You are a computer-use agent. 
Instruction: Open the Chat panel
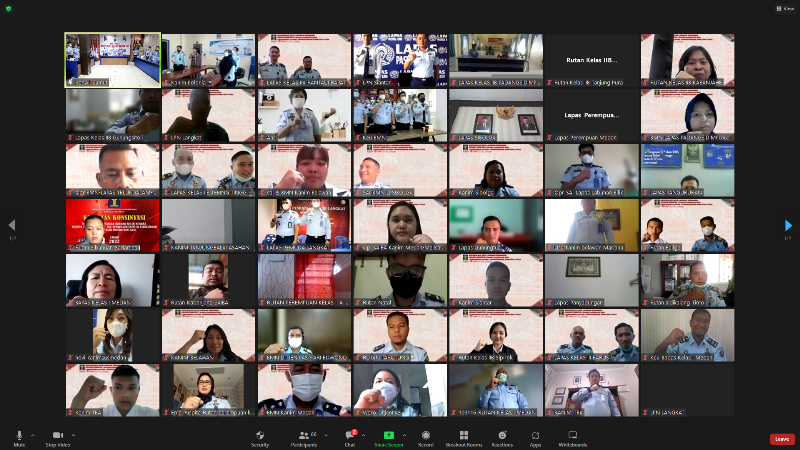[x=351, y=436]
